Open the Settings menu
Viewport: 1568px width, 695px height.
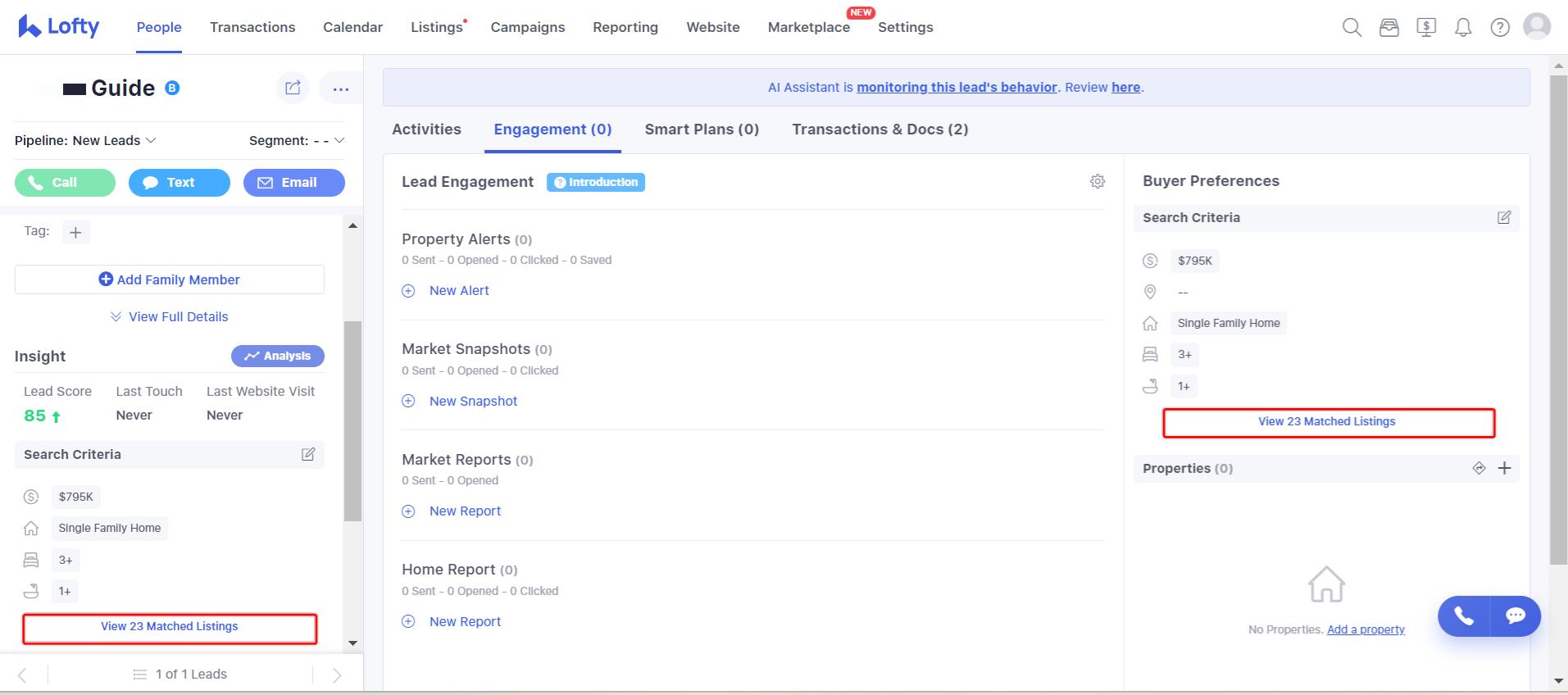coord(906,27)
